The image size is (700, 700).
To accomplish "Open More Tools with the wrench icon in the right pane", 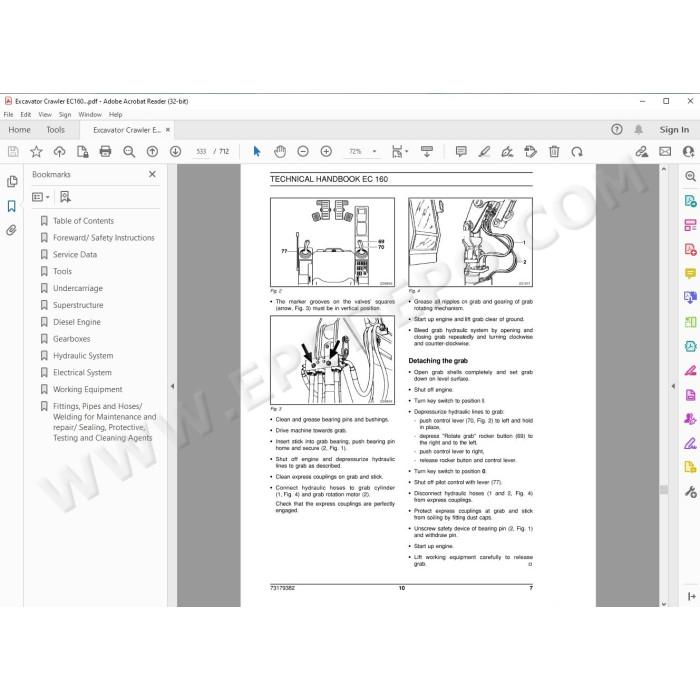I will tap(690, 492).
